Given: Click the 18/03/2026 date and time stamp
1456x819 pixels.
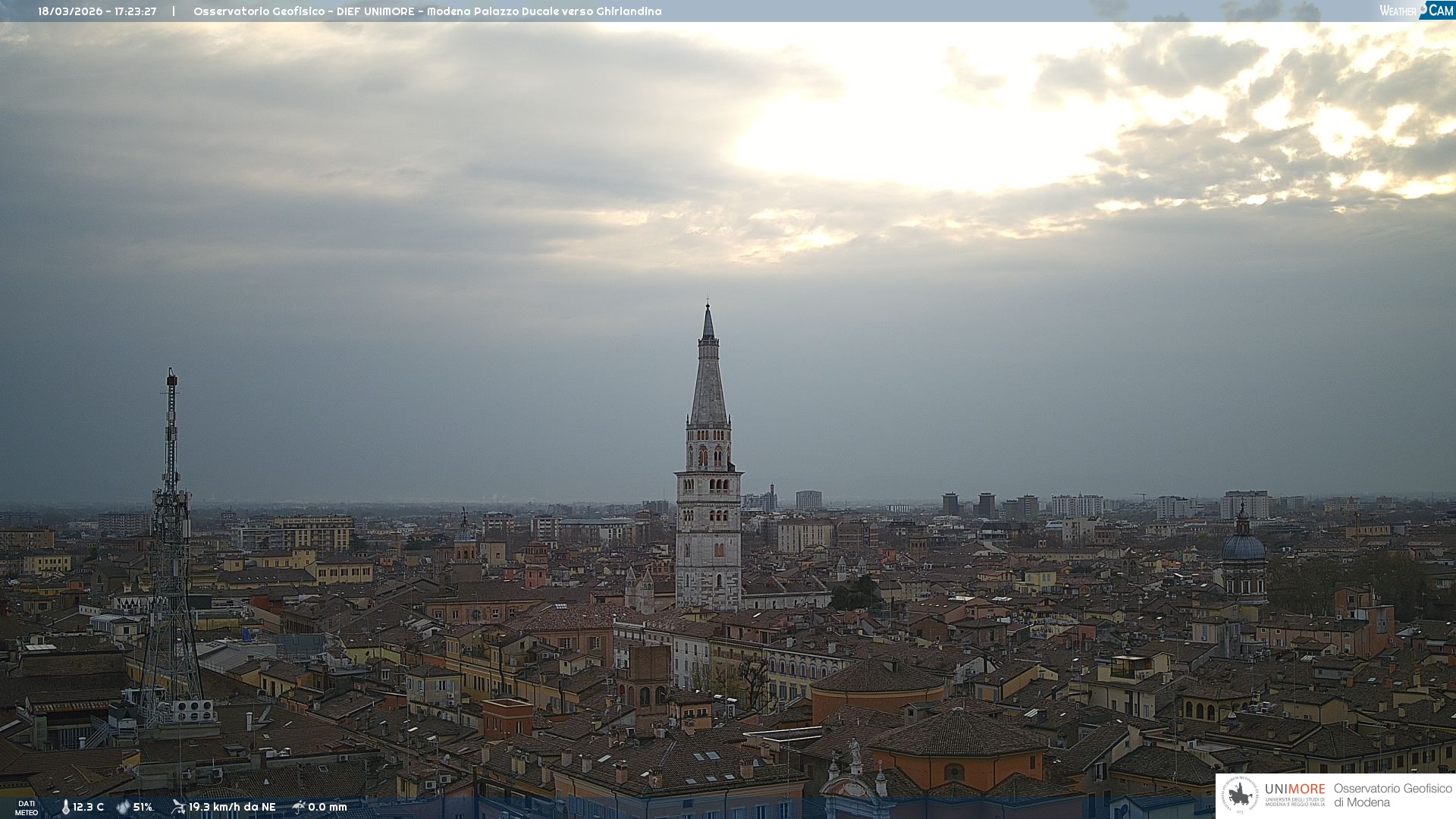Looking at the screenshot, I should [97, 11].
